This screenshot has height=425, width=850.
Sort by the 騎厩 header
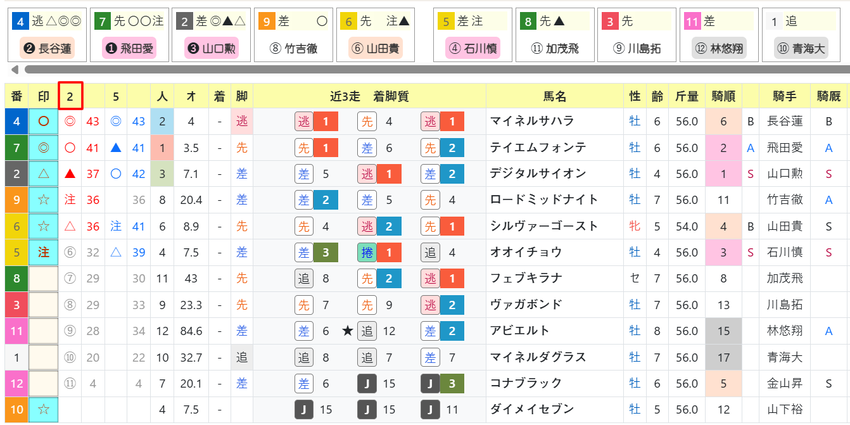click(x=829, y=96)
